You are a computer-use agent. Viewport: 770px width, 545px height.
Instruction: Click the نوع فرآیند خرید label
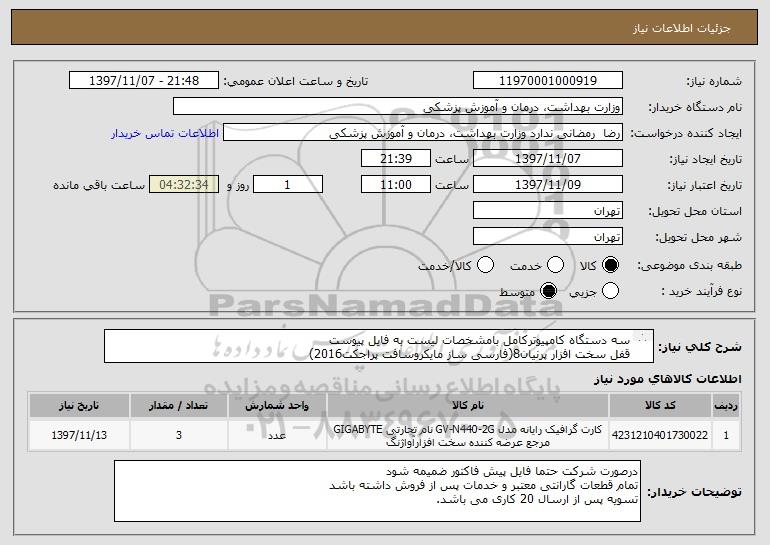[702, 292]
